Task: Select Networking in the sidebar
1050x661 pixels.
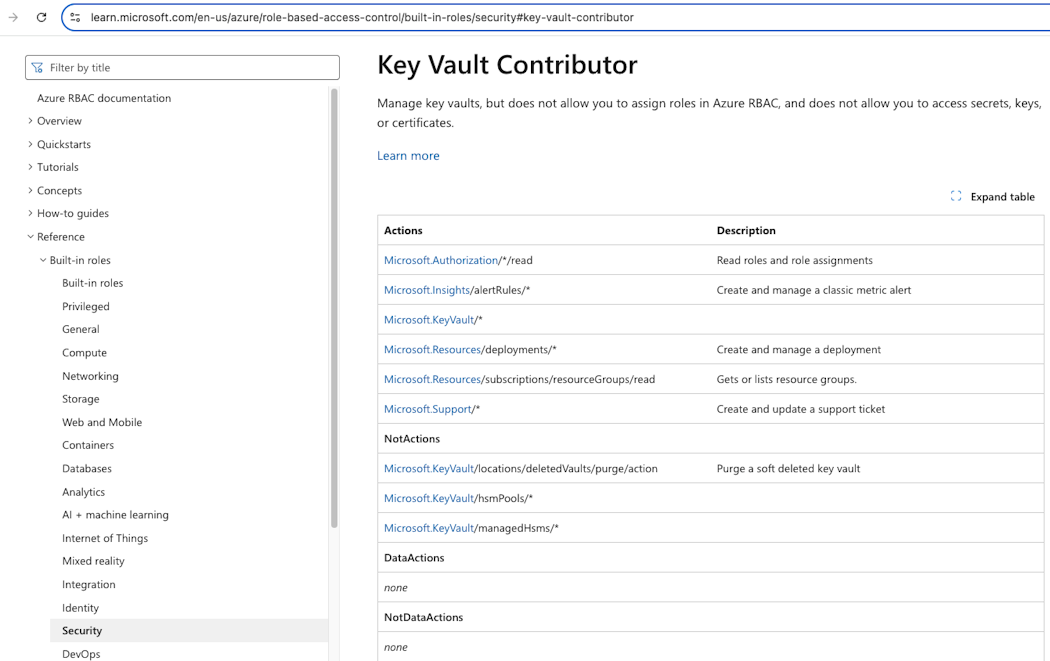Action: (x=90, y=376)
